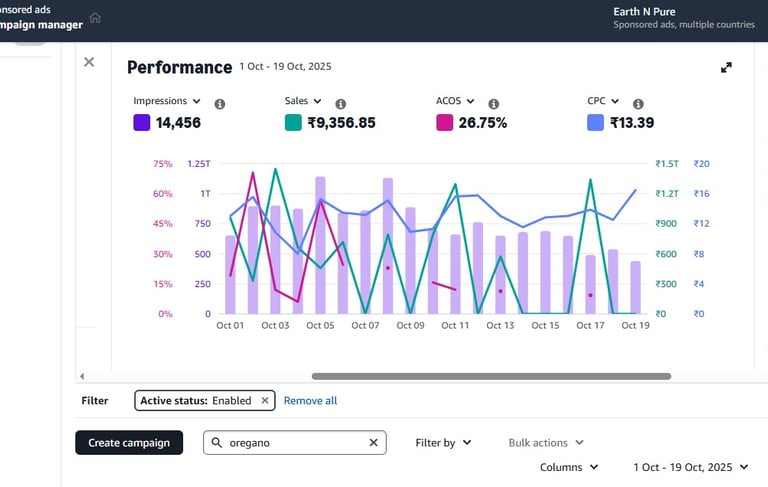
Task: Click the purple Impressions color swatch
Action: (142, 122)
